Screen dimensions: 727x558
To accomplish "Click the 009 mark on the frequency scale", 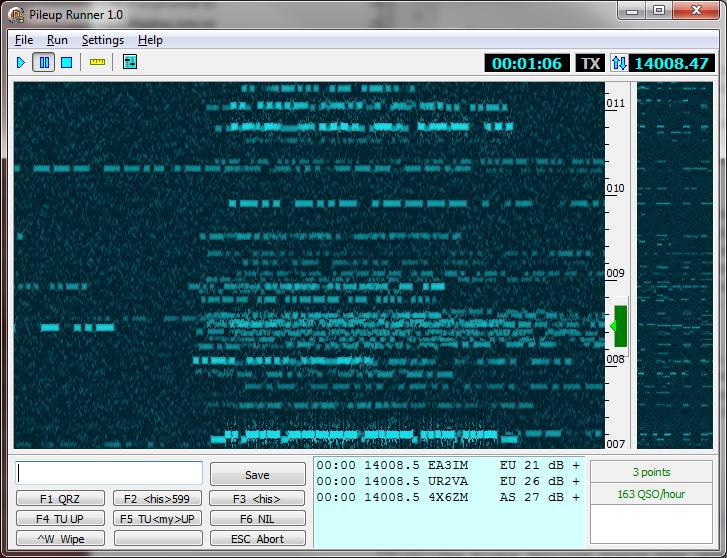I will (616, 273).
